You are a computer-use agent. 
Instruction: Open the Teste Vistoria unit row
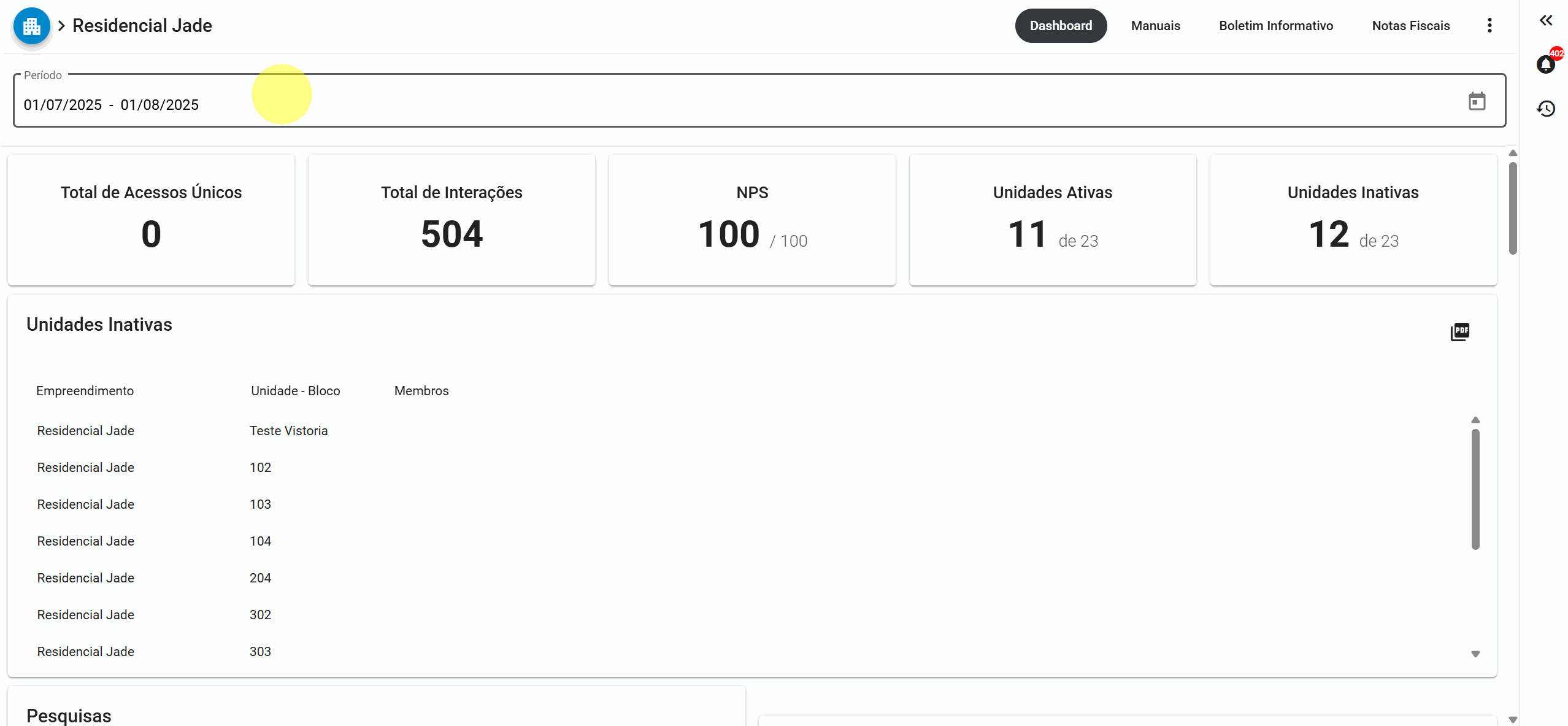pyautogui.click(x=288, y=431)
